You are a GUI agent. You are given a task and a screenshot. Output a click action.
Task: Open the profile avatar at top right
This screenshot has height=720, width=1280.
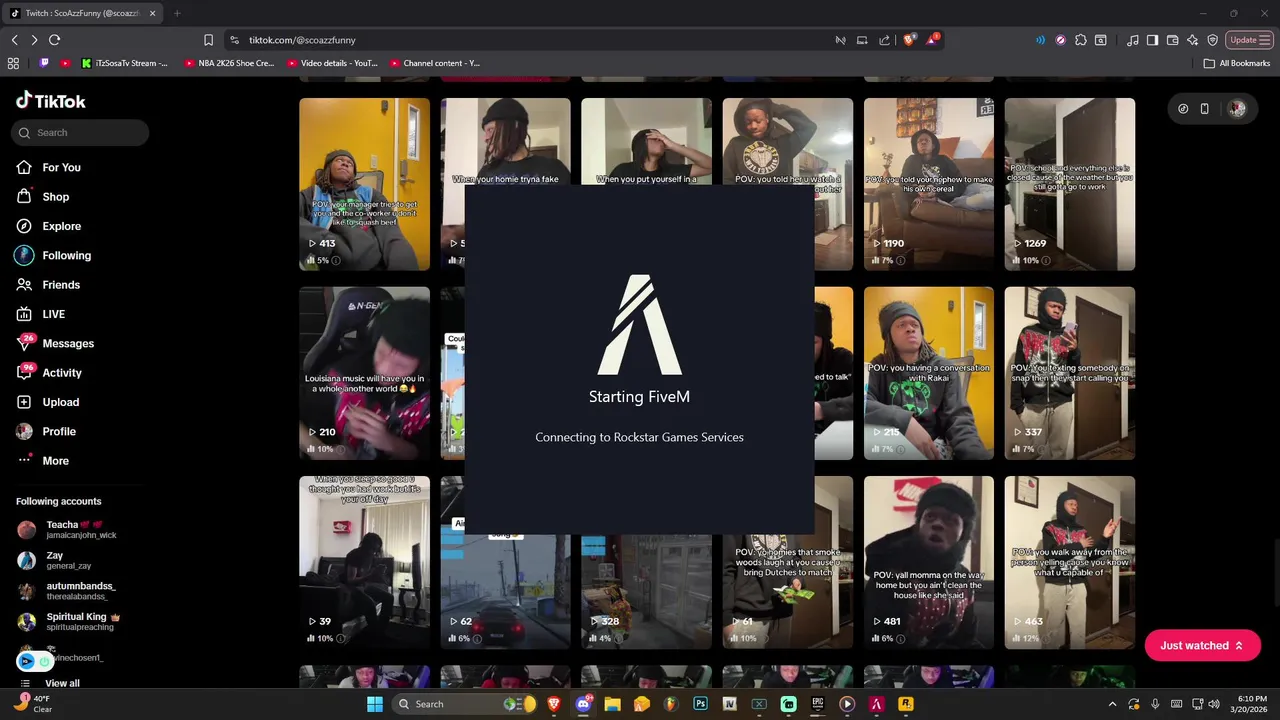point(1237,109)
